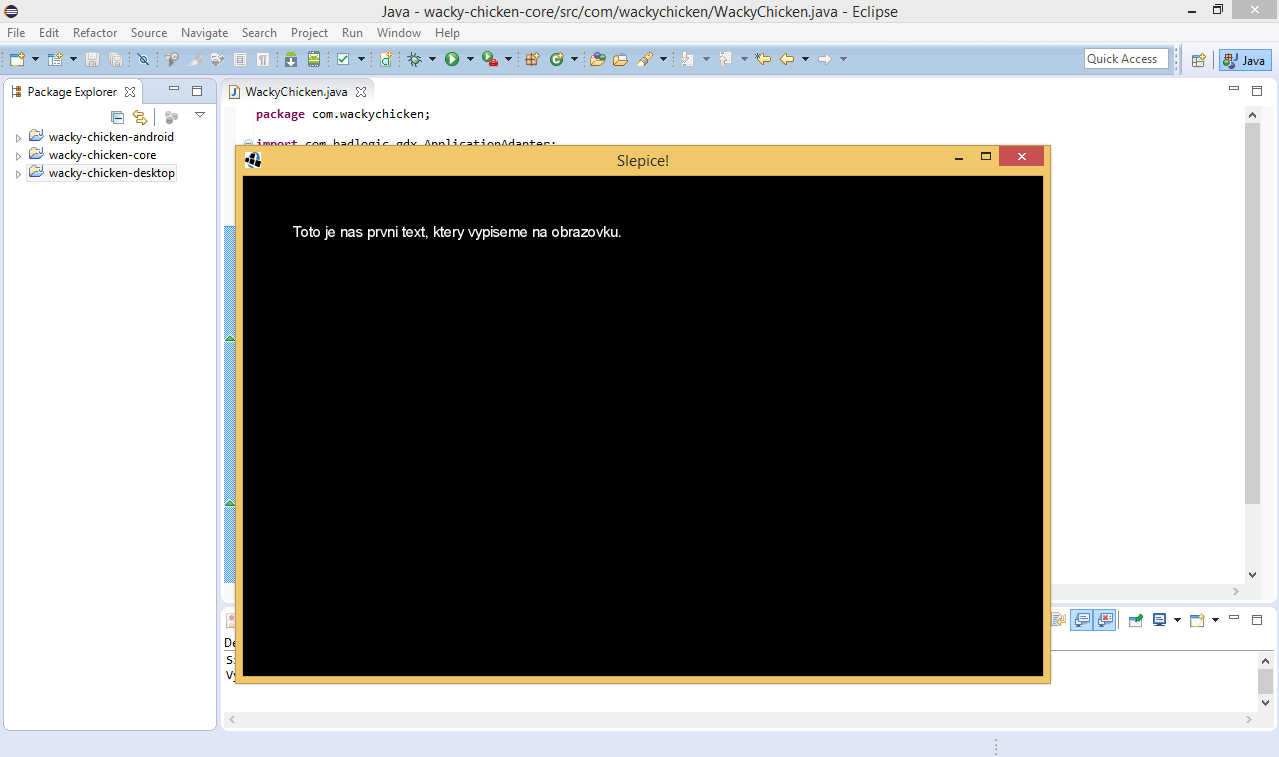The image size is (1279, 757).
Task: Click the Quick Access search field
Action: coord(1126,59)
